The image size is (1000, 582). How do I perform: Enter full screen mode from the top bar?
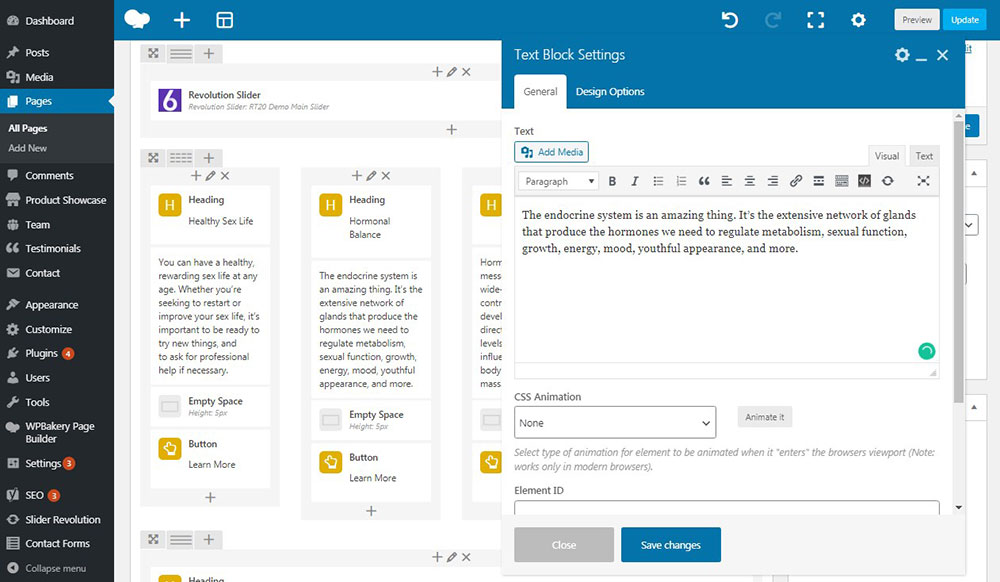coord(815,20)
